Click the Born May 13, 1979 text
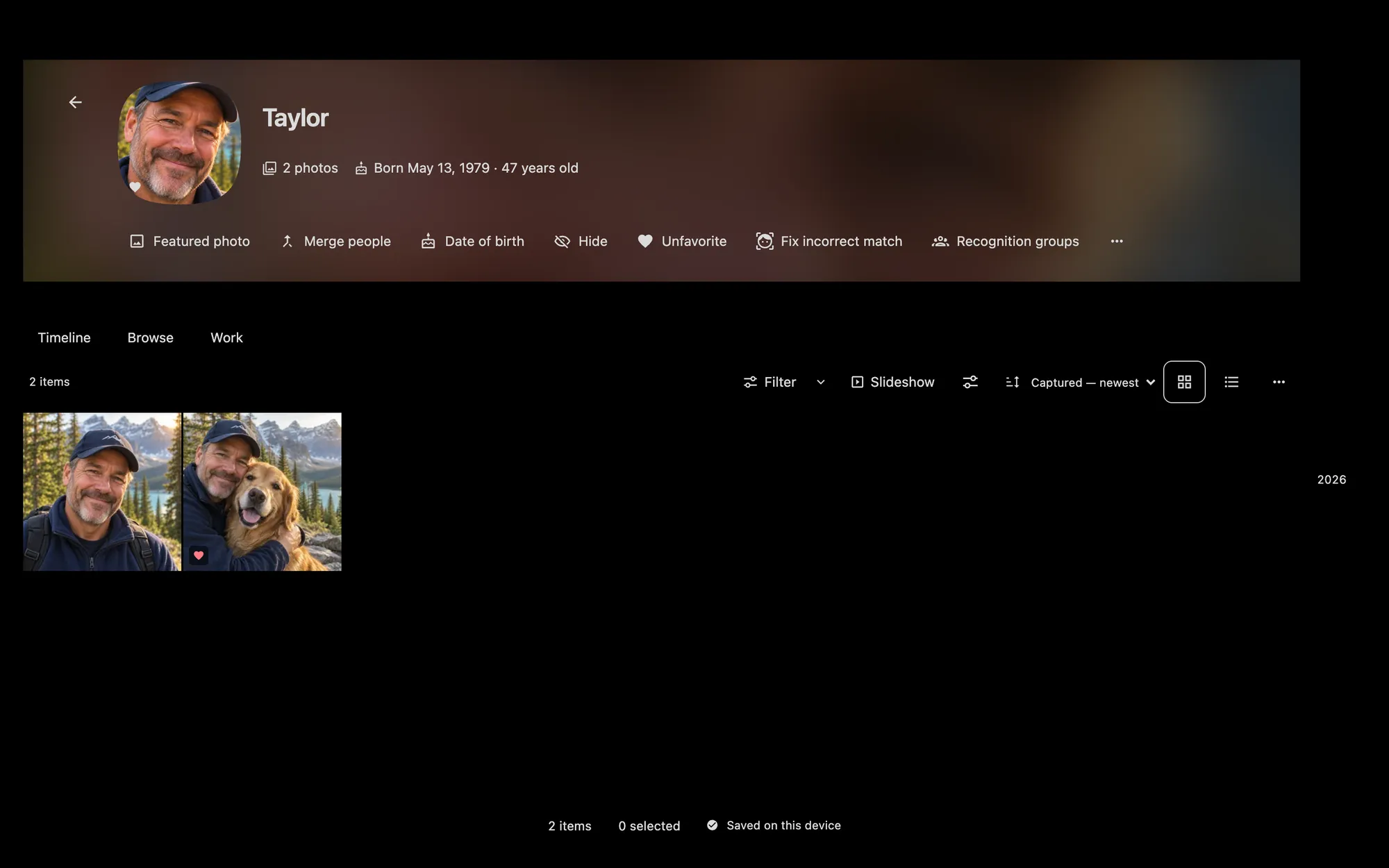 coord(431,168)
